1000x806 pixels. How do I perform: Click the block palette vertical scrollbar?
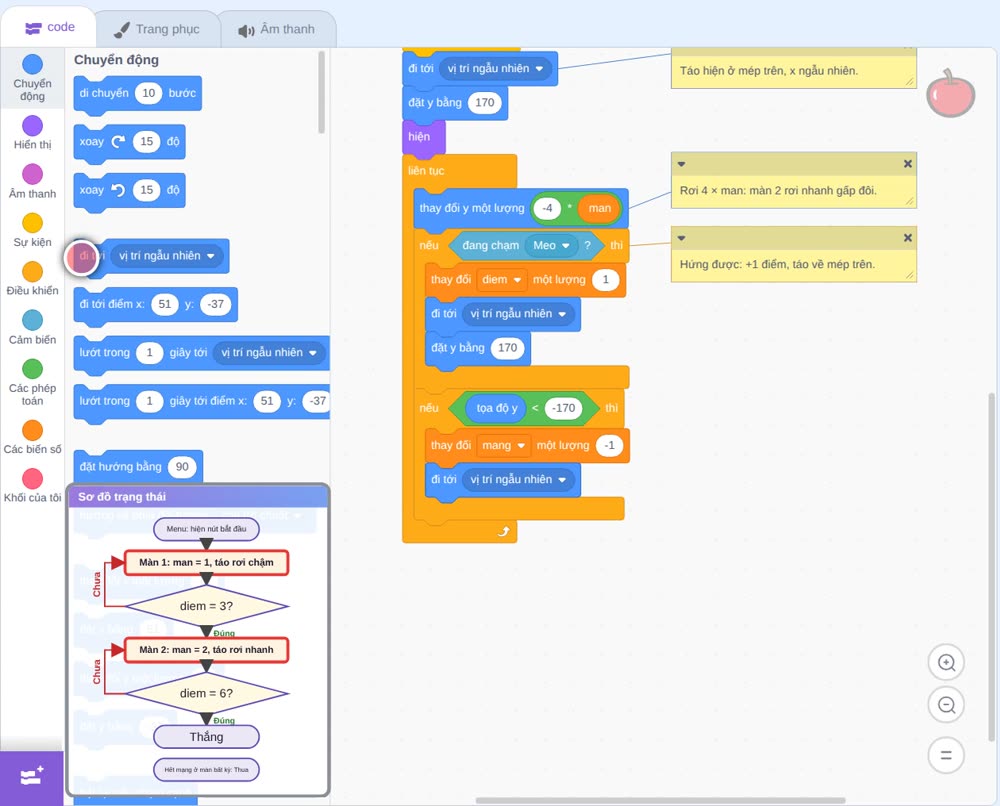[321, 92]
